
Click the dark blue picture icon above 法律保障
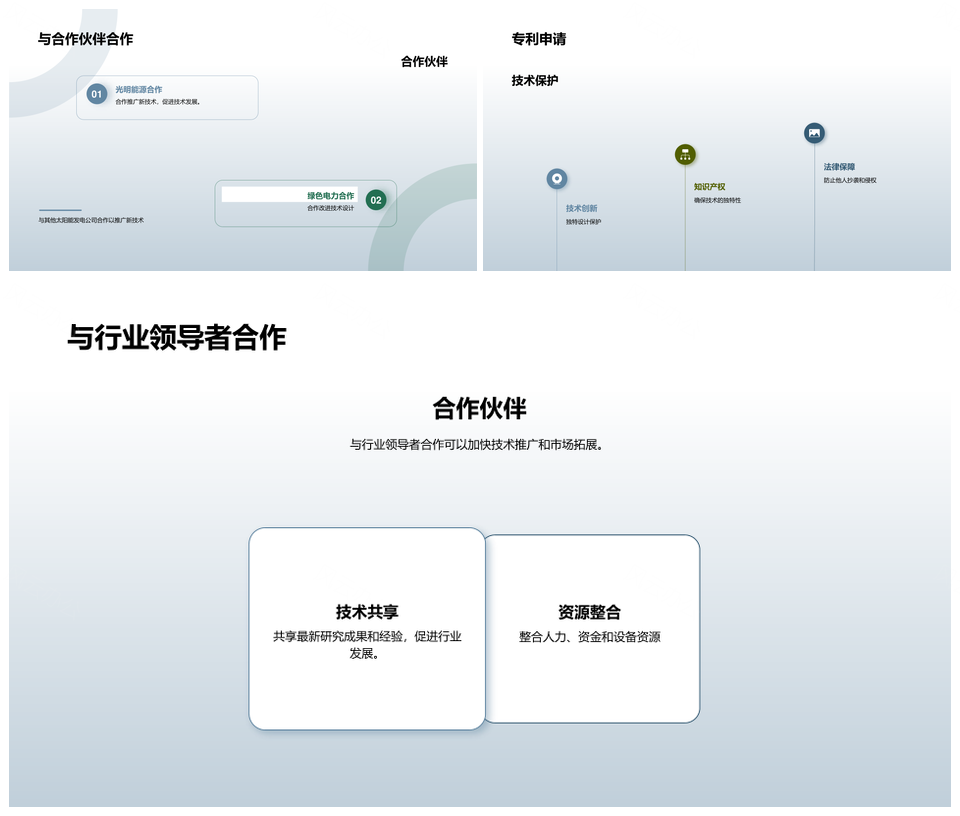click(814, 133)
